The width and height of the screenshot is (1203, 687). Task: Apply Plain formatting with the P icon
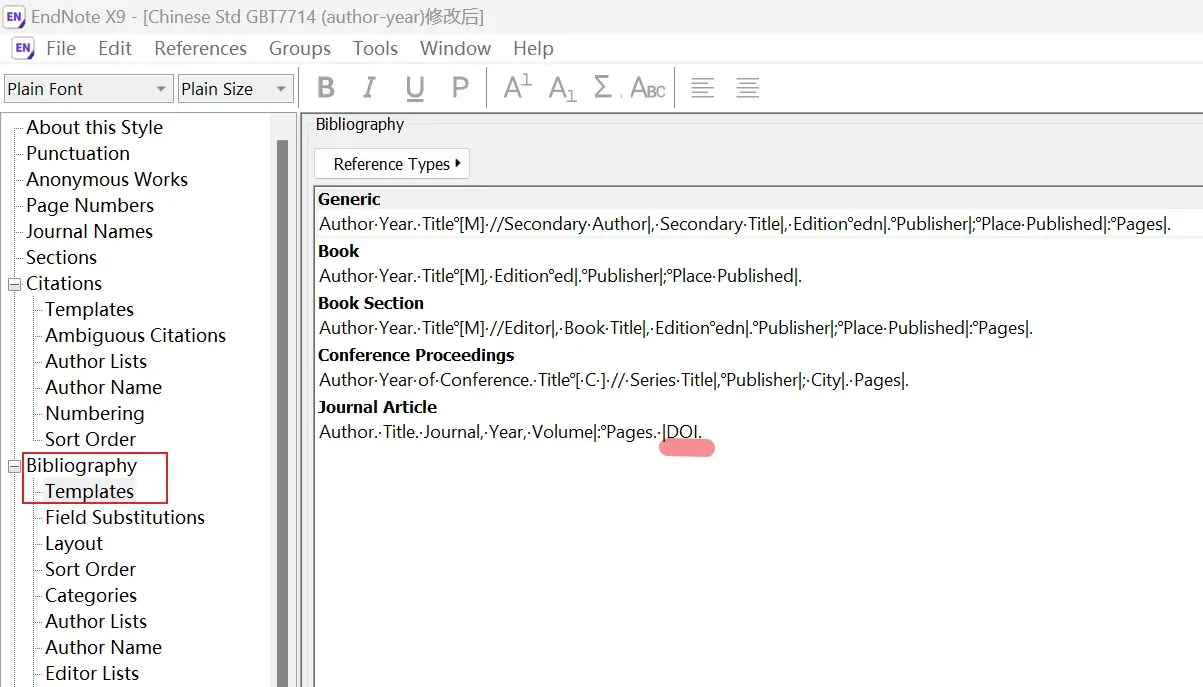tap(460, 88)
